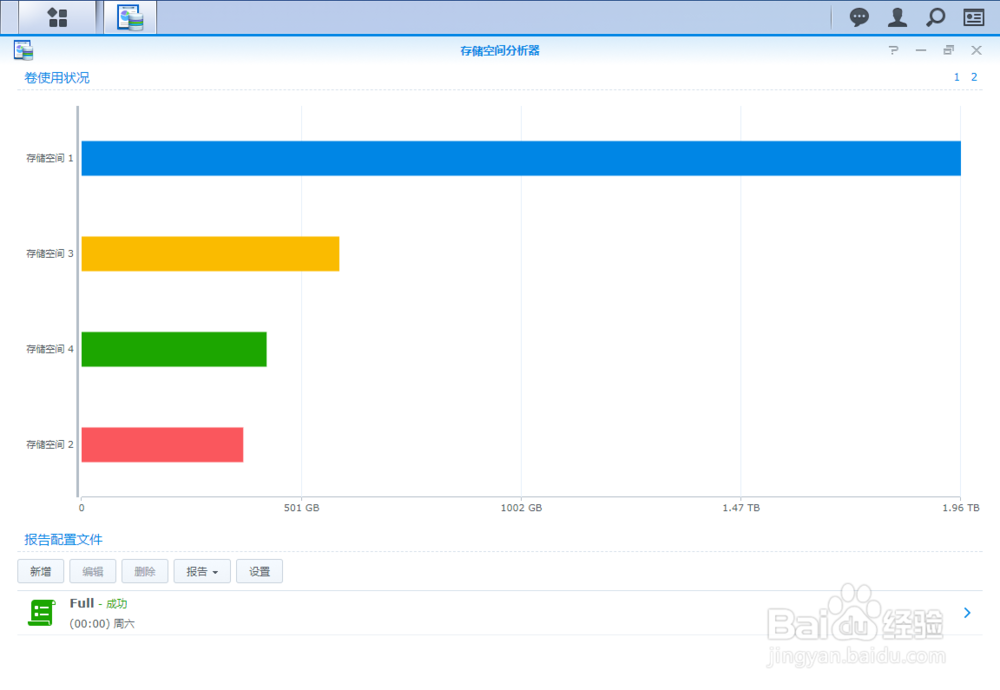Click the (00:00) 周六 schedule text
Image resolution: width=1000 pixels, height=690 pixels.
pyautogui.click(x=102, y=624)
